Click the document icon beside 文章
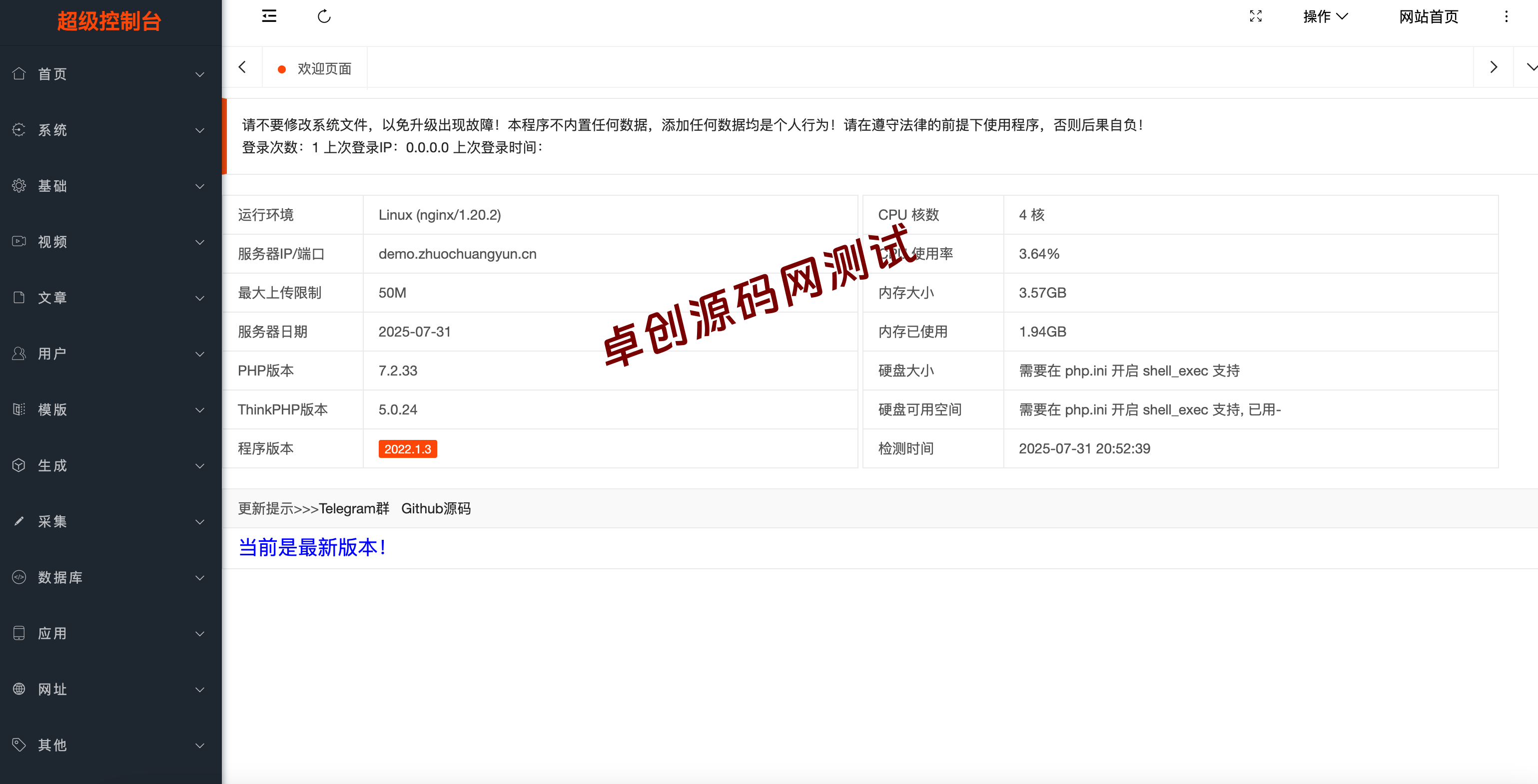 click(x=19, y=297)
